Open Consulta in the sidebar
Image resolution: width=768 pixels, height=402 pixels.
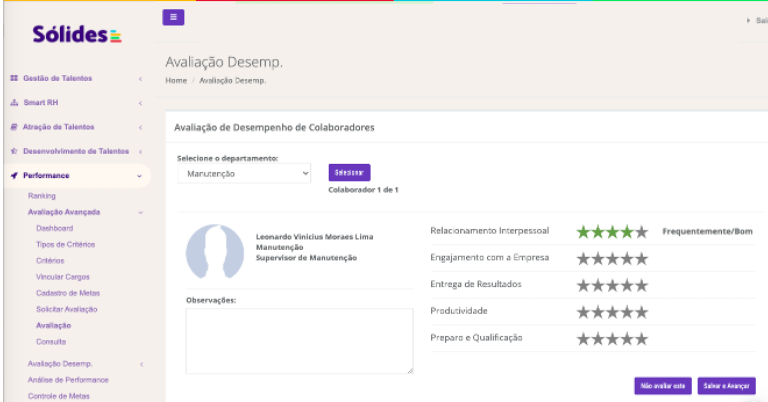pyautogui.click(x=50, y=341)
